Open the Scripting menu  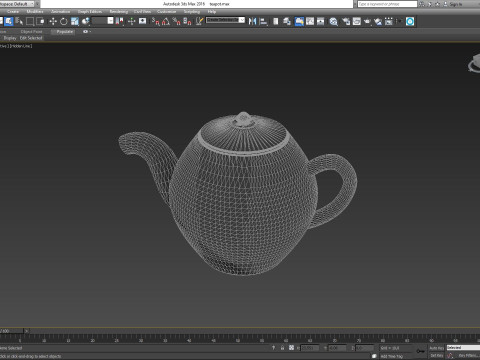192,12
